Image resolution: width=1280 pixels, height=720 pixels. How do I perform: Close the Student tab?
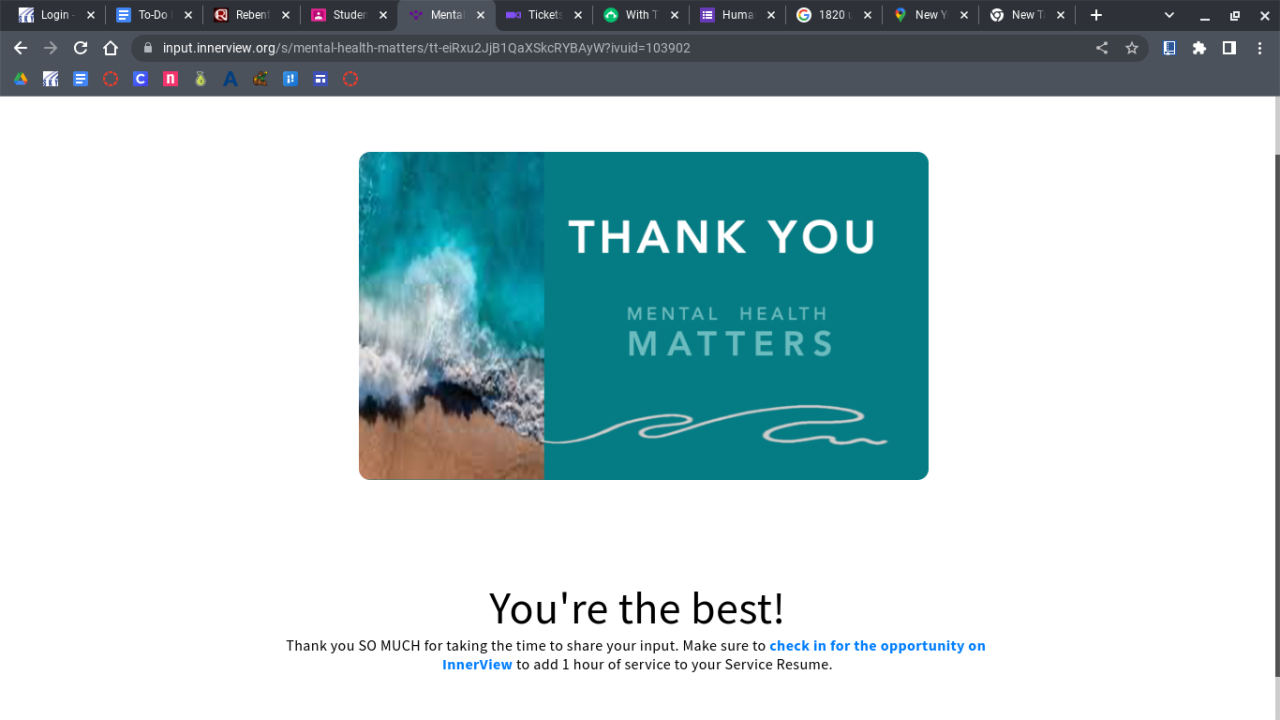pos(382,15)
